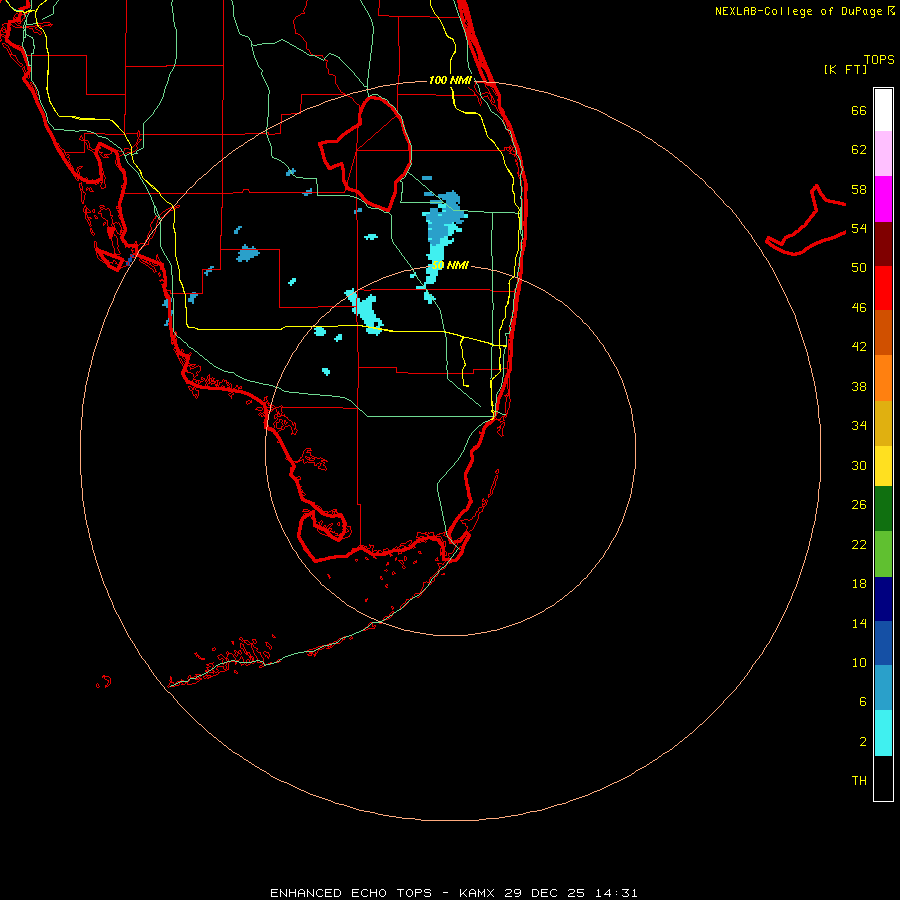Click the 66 value on the legend
Screen dimensions: 900x900
coord(859,111)
